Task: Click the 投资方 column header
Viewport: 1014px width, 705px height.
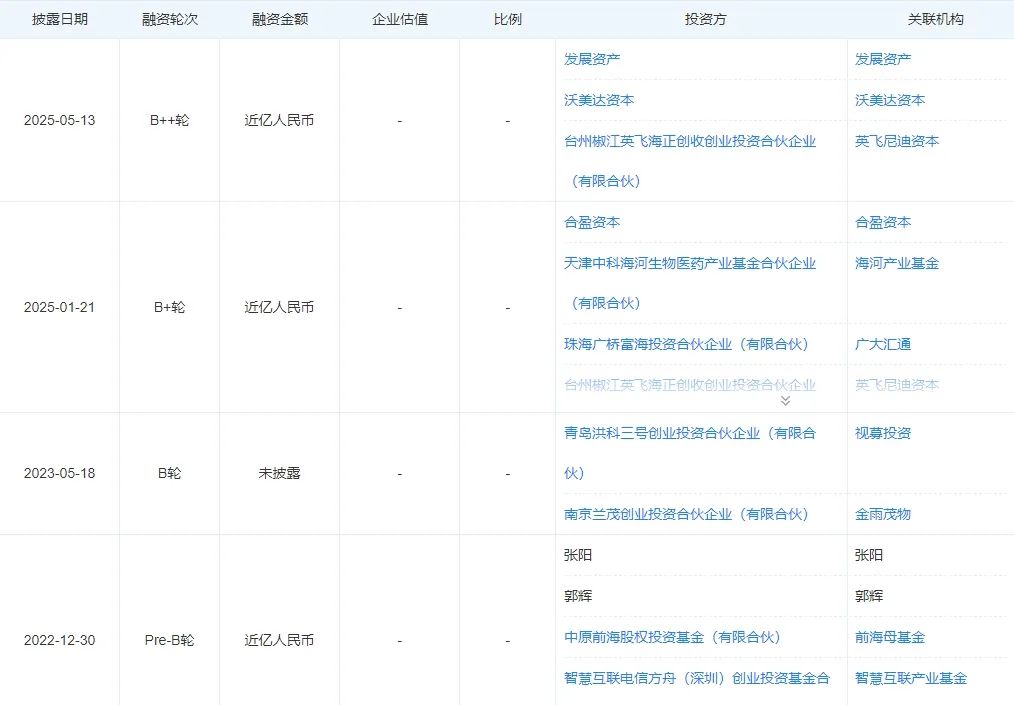Action: click(706, 19)
